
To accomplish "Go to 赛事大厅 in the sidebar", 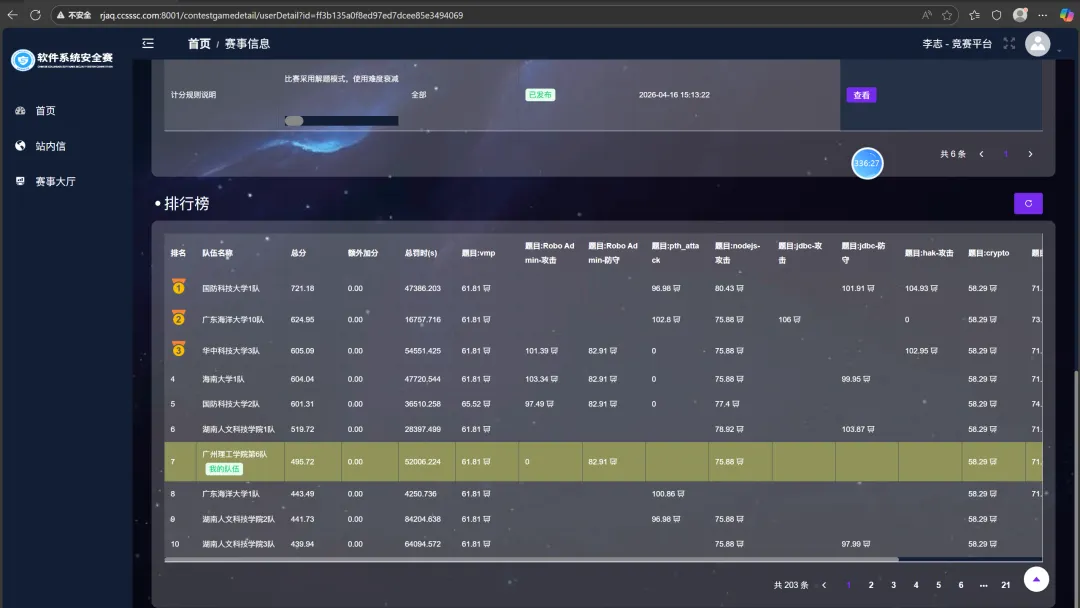I will point(55,182).
